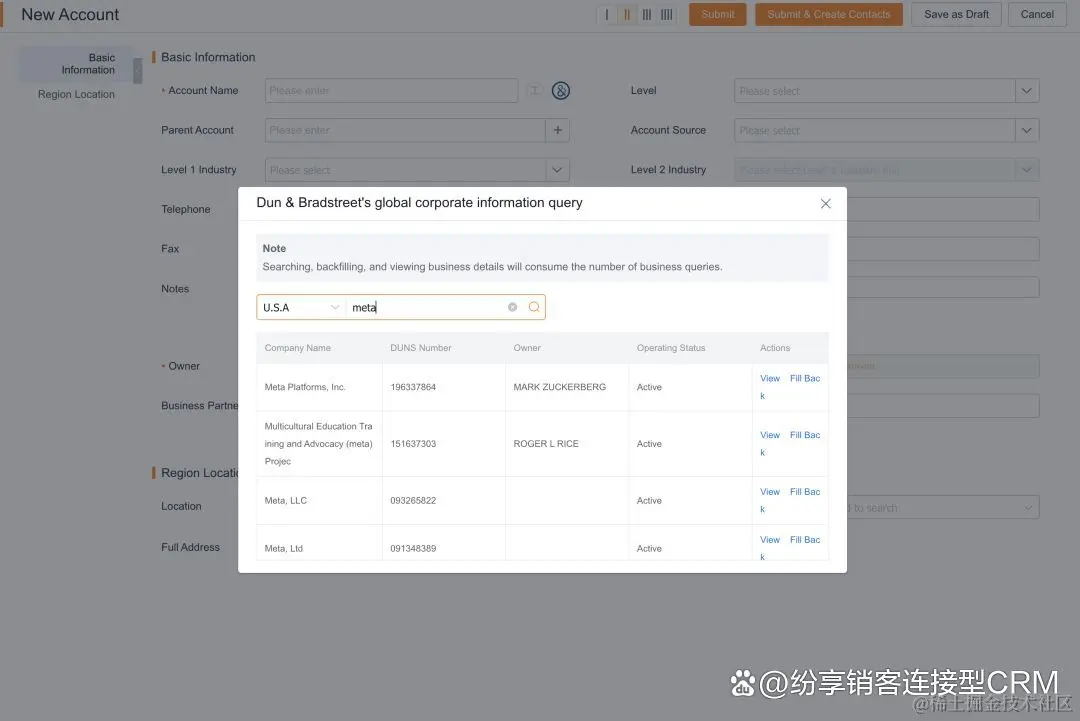Click the Parent Account input field
Image resolution: width=1080 pixels, height=721 pixels.
405,130
